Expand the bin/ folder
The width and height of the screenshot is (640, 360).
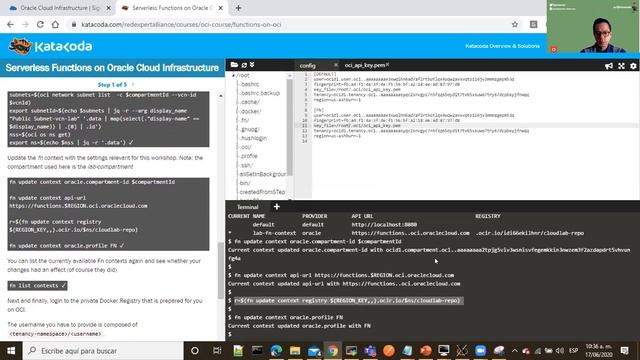245,183
